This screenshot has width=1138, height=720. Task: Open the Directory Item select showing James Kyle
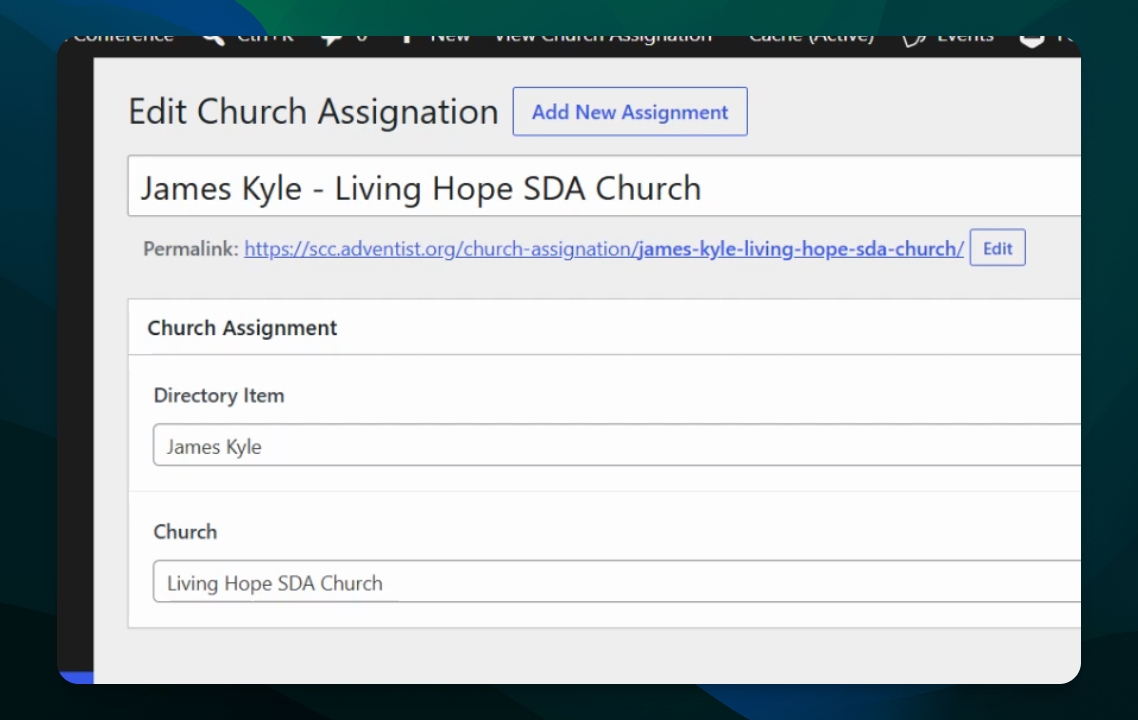(x=616, y=445)
